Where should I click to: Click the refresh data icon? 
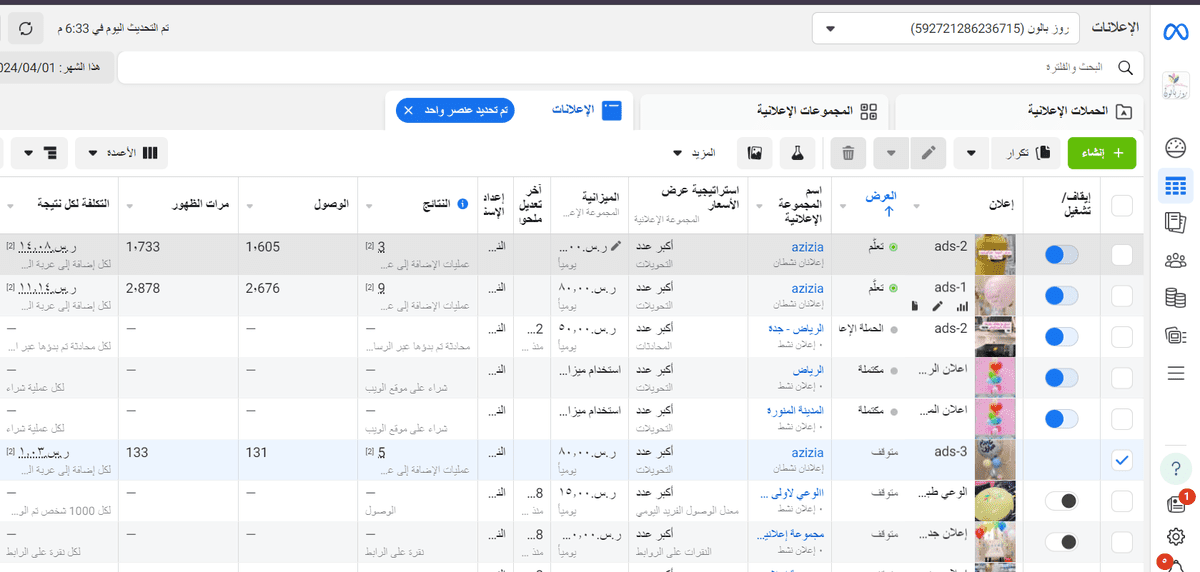(25, 28)
